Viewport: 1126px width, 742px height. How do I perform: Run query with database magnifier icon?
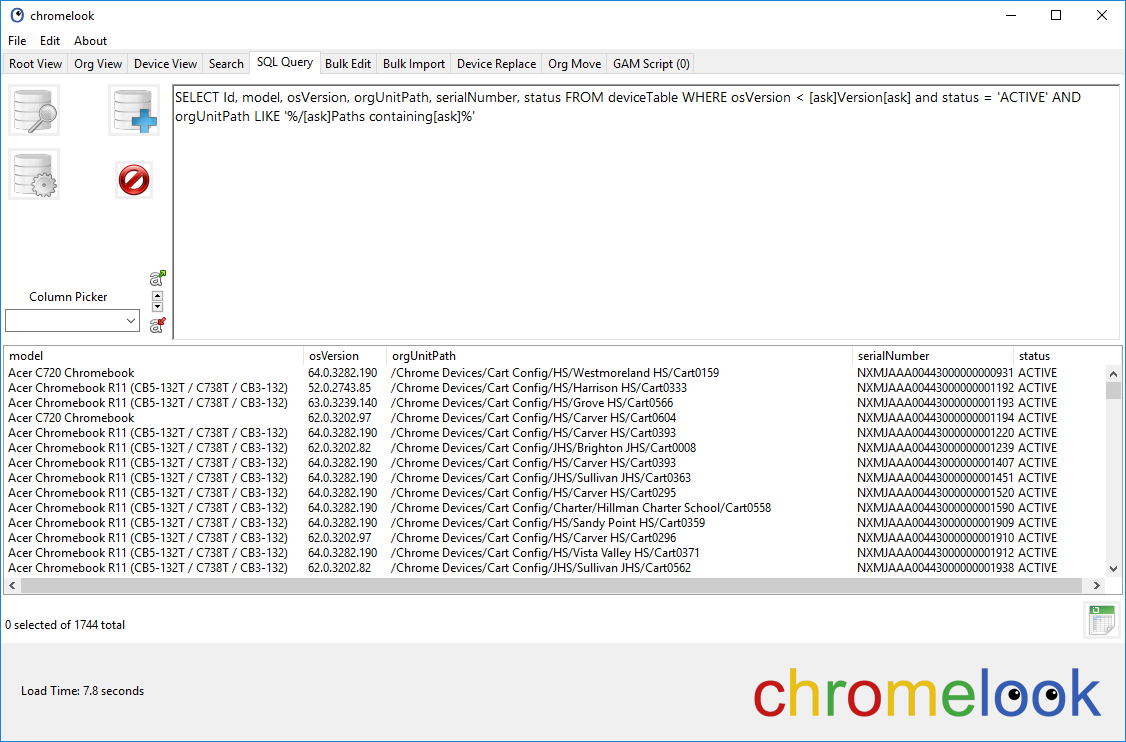click(x=34, y=111)
